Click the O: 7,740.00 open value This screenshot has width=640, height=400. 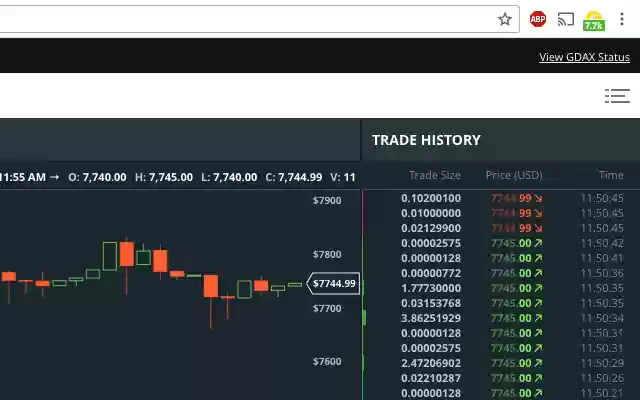coord(97,178)
